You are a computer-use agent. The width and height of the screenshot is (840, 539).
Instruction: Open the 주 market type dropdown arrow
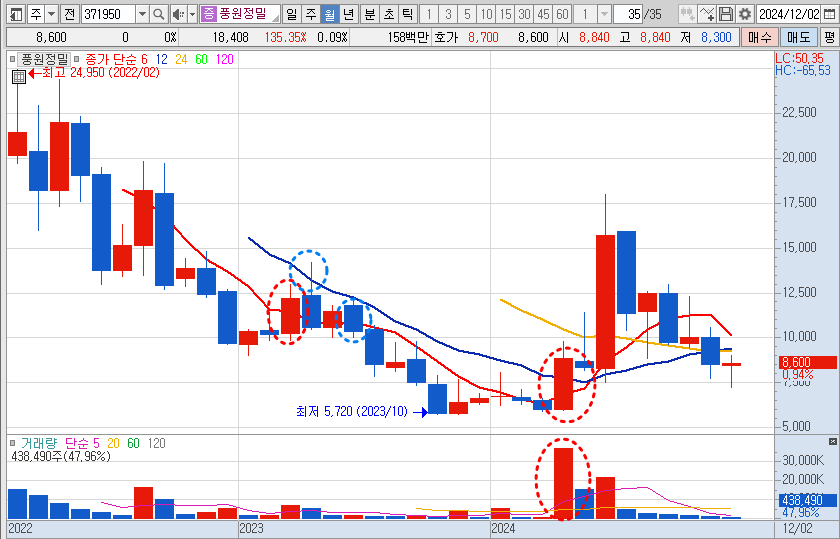51,14
